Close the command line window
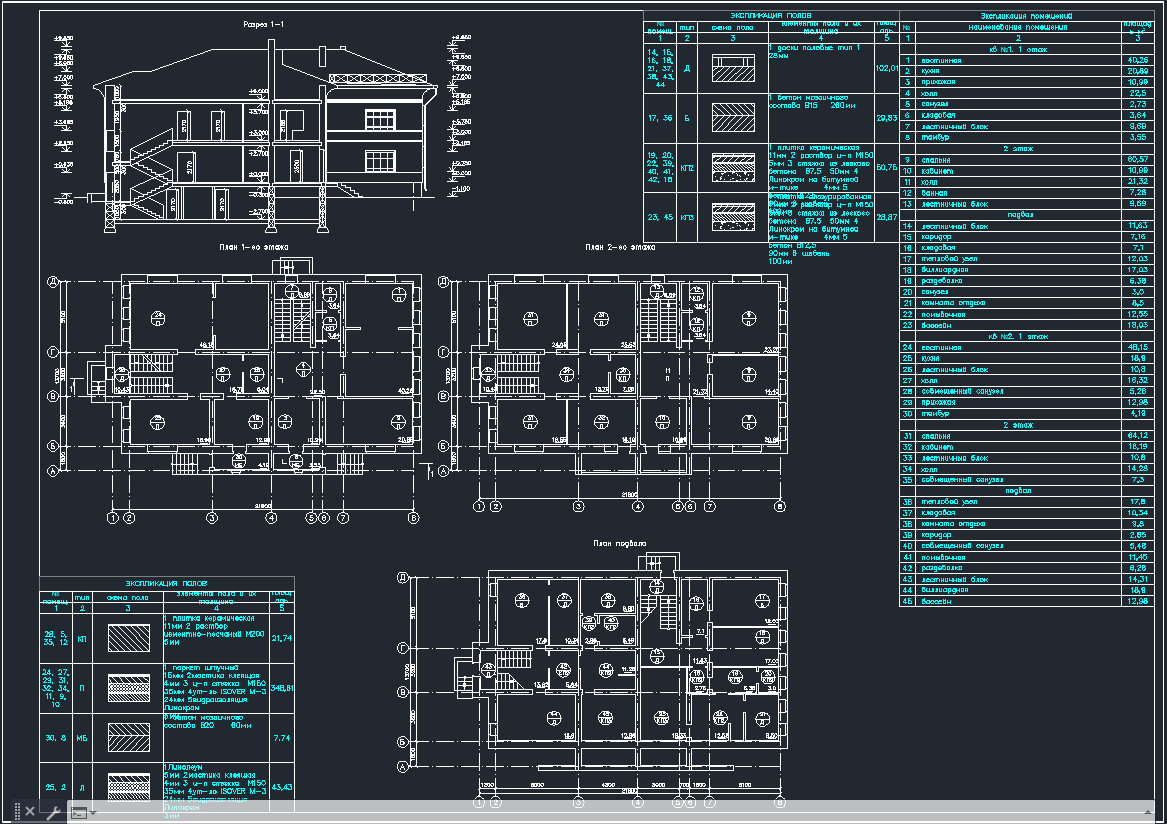 tap(30, 811)
